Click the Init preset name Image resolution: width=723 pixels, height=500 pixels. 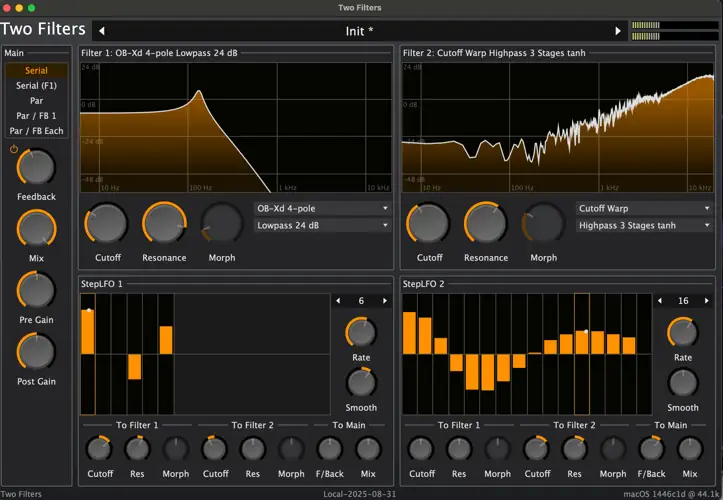click(x=359, y=31)
